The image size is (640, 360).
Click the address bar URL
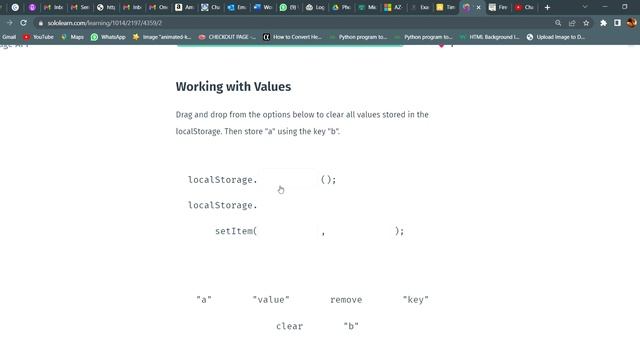coord(105,23)
